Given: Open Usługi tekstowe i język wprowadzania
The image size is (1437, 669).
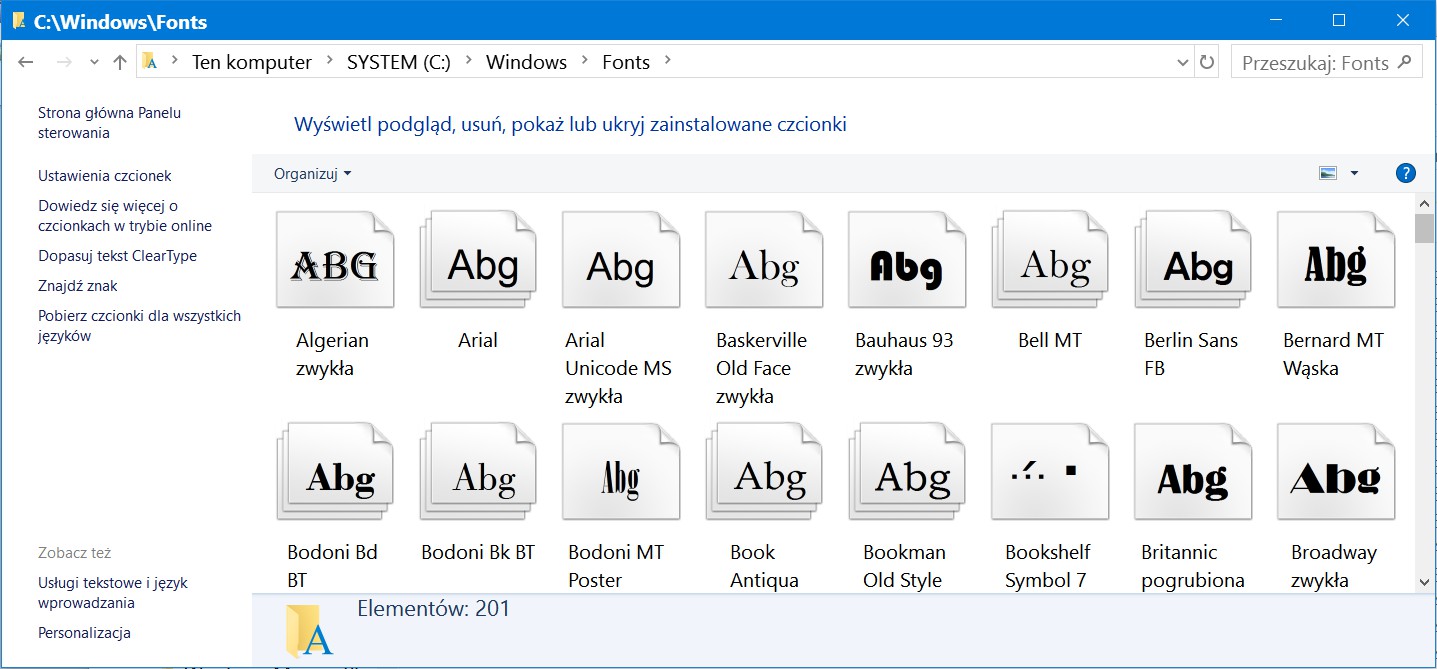Looking at the screenshot, I should (113, 593).
